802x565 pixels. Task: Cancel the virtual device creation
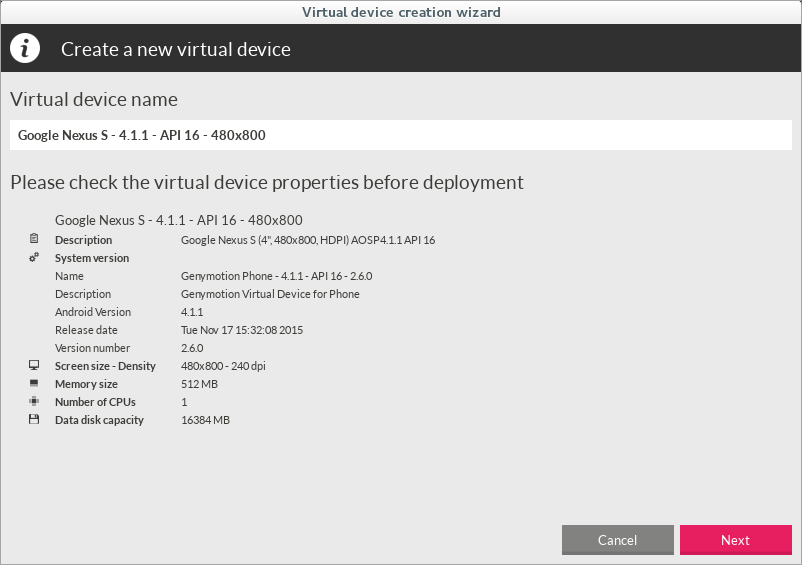(x=617, y=540)
